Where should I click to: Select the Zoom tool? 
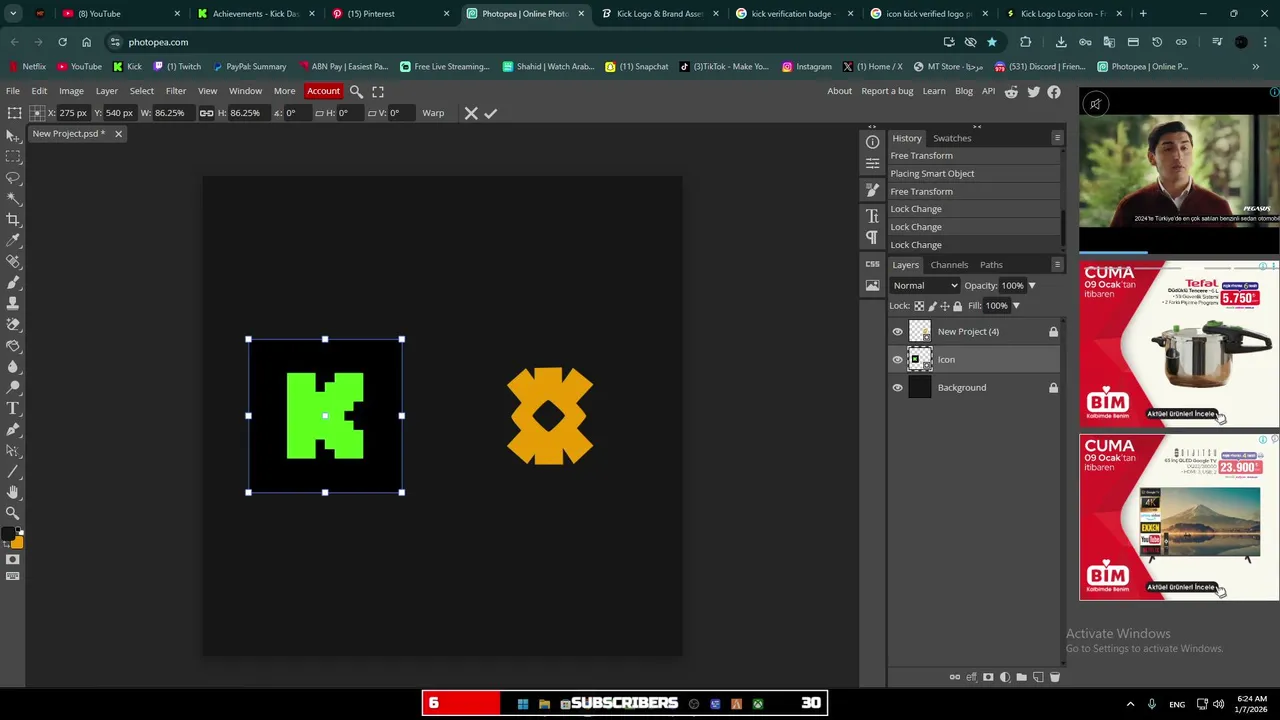pos(13,513)
